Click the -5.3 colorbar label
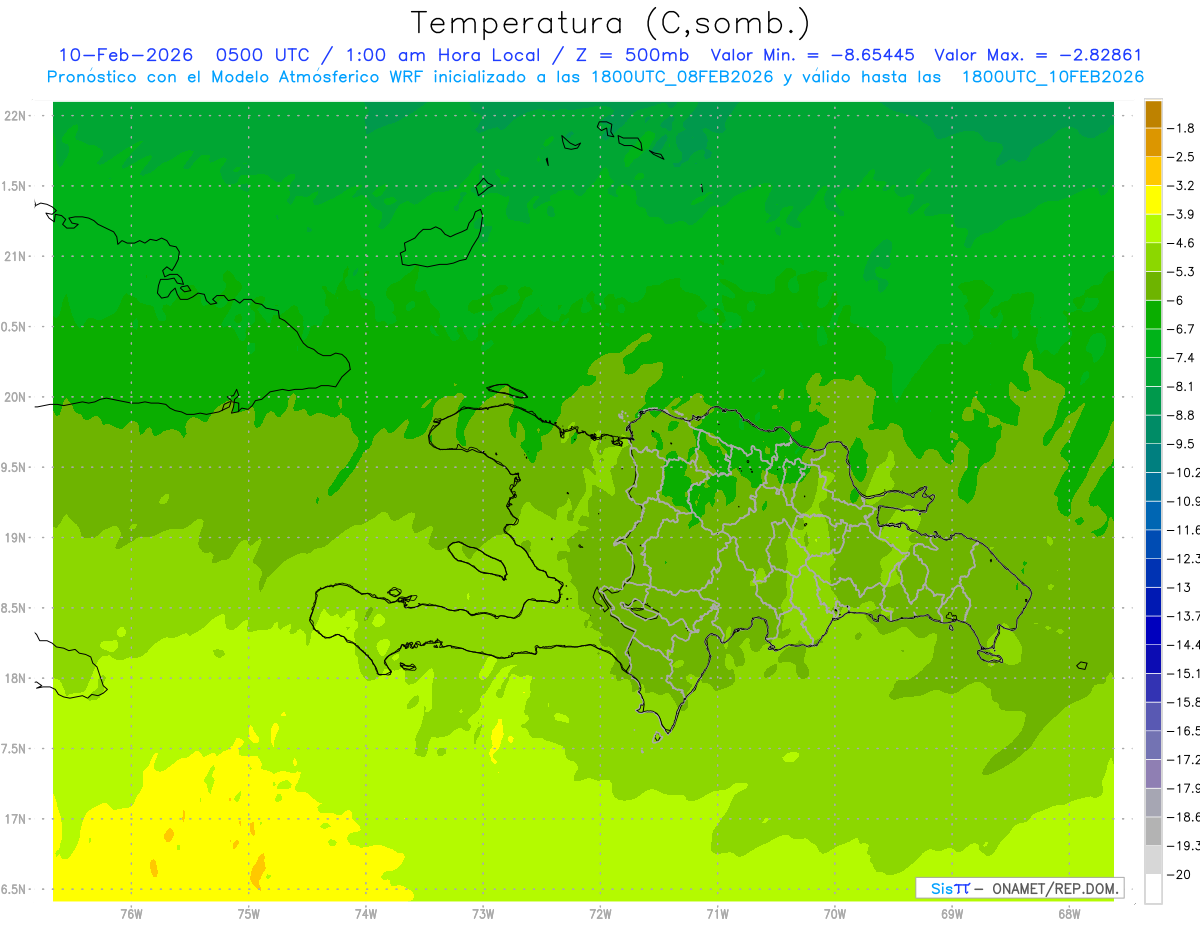Viewport: 1200px width, 927px height. point(1180,271)
